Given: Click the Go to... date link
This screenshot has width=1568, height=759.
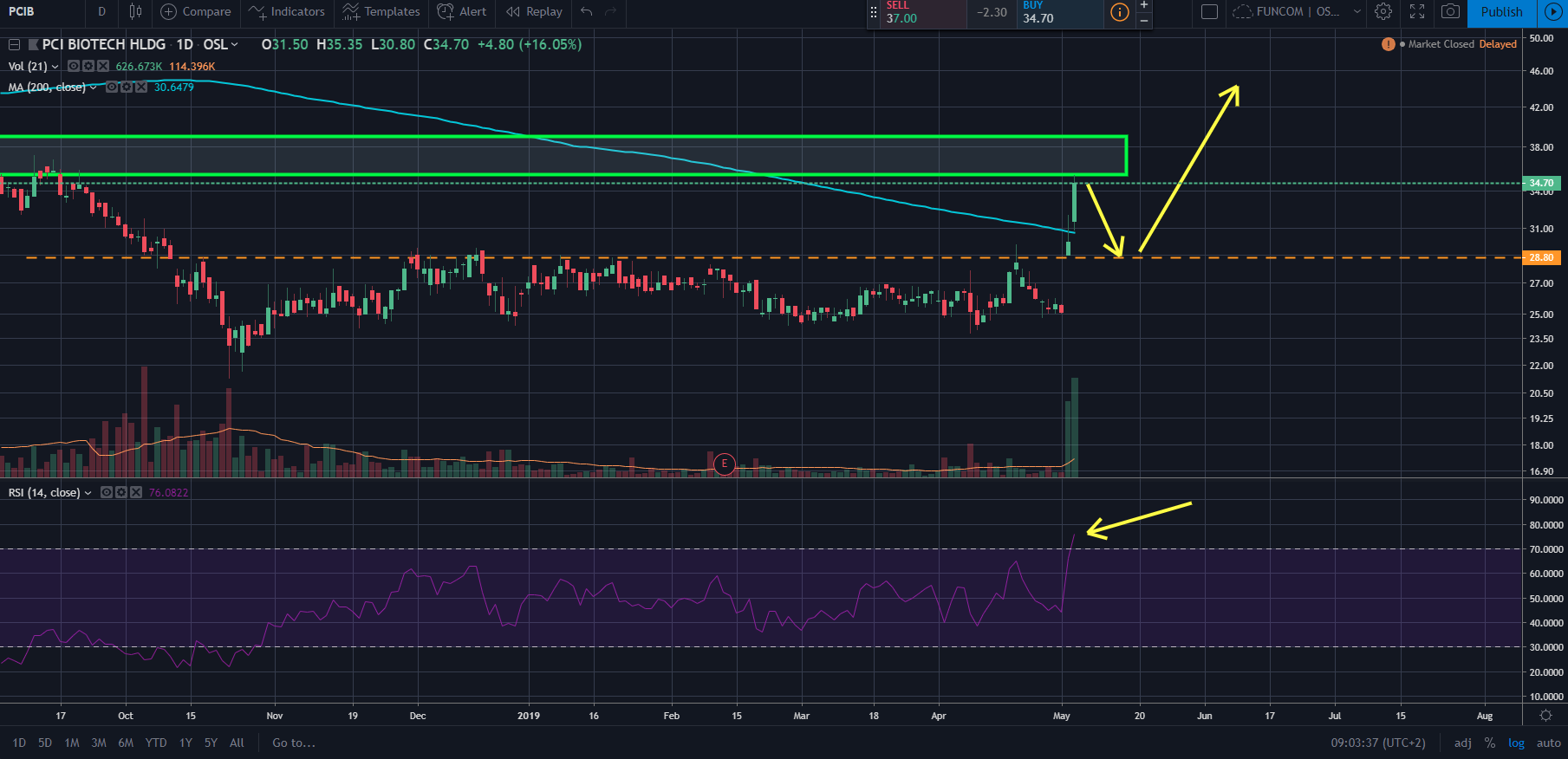Looking at the screenshot, I should (293, 743).
